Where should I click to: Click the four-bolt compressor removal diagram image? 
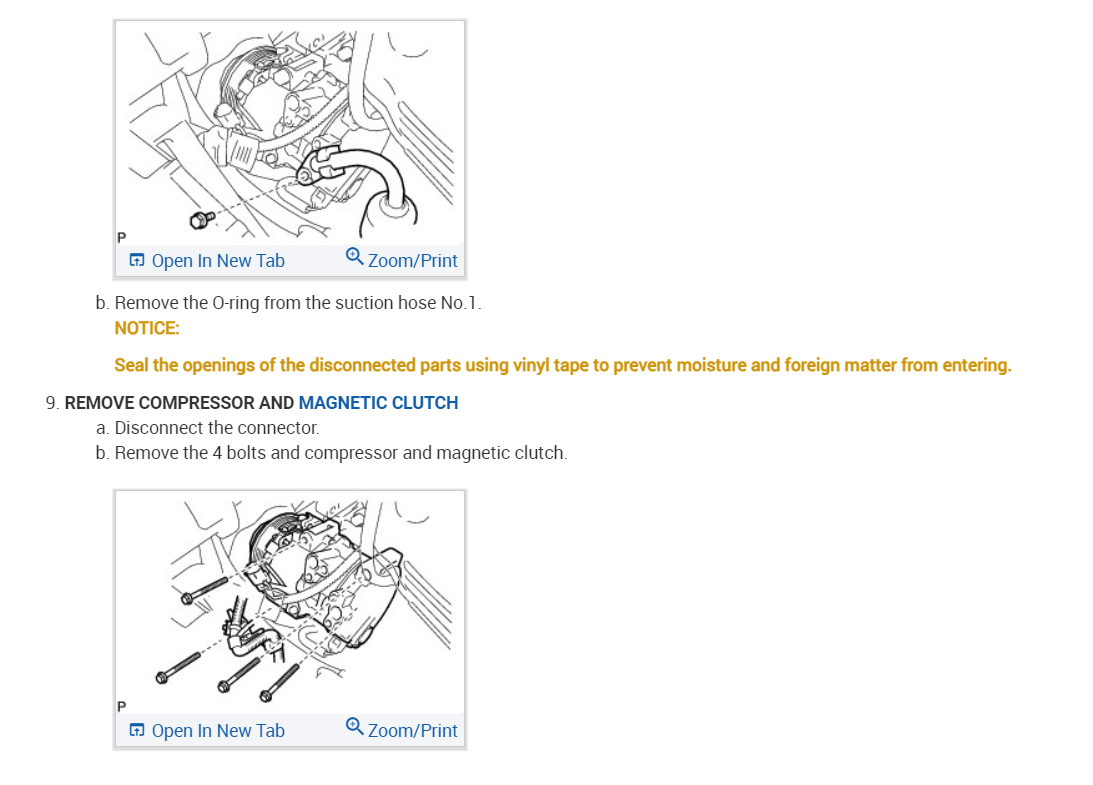point(290,602)
